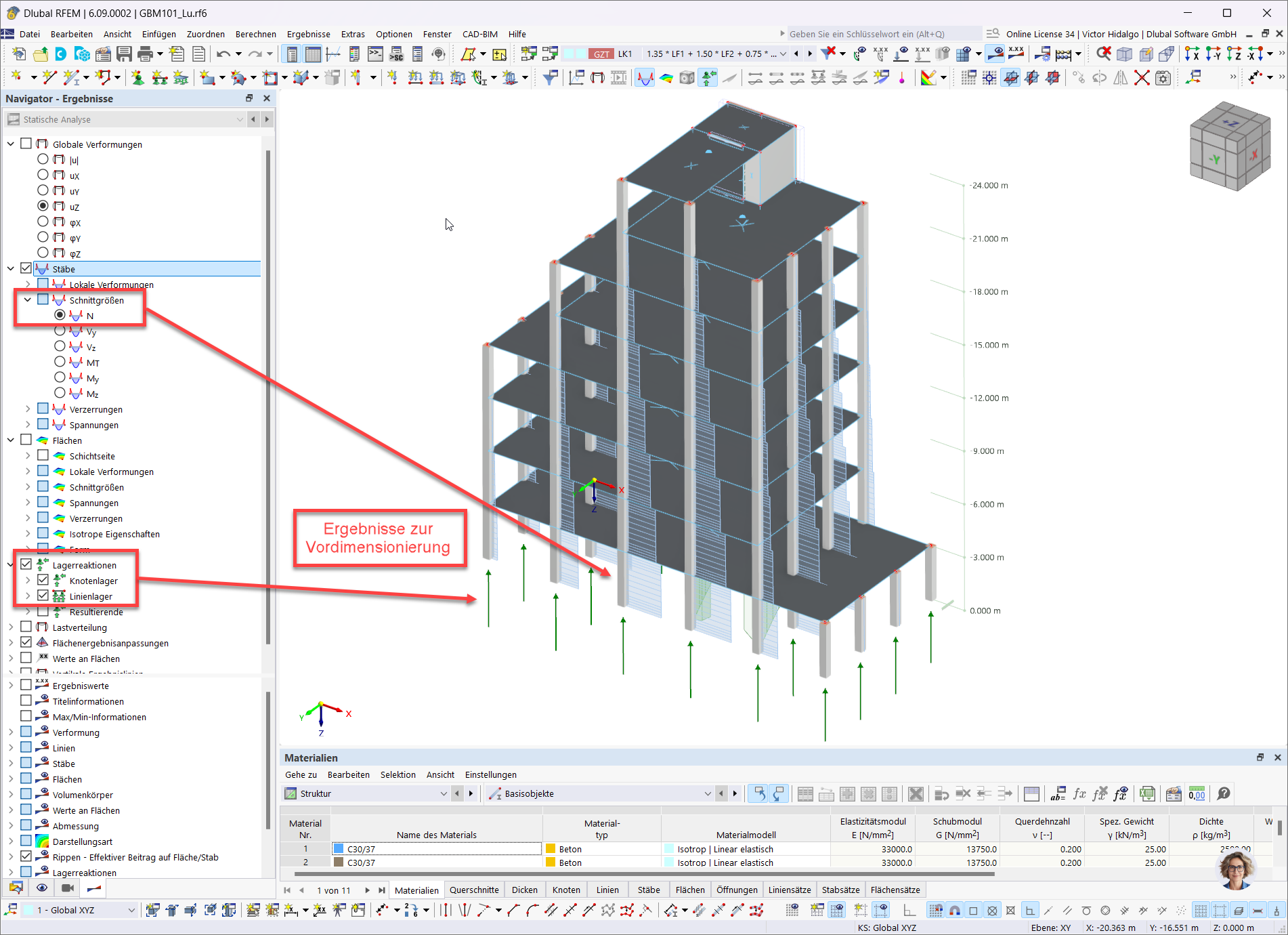Click the rendering camera icon in the toolbar
This screenshot has width=1288, height=935.
pos(686,77)
